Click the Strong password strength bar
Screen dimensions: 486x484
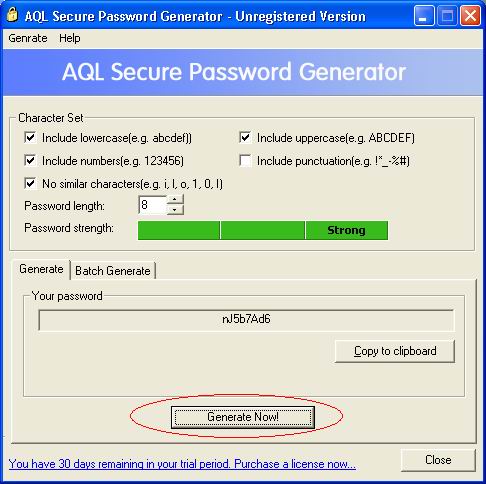click(346, 230)
